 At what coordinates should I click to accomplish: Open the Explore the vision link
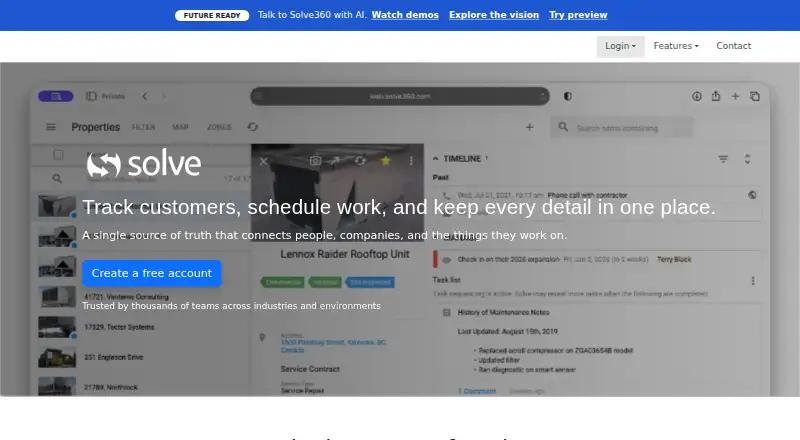[494, 15]
